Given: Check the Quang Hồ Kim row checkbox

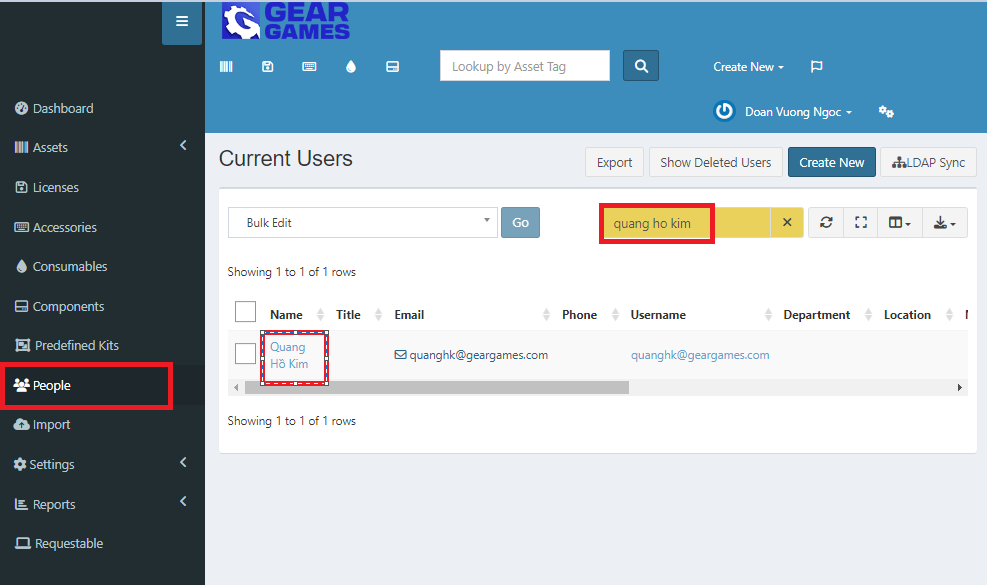Looking at the screenshot, I should coord(245,353).
